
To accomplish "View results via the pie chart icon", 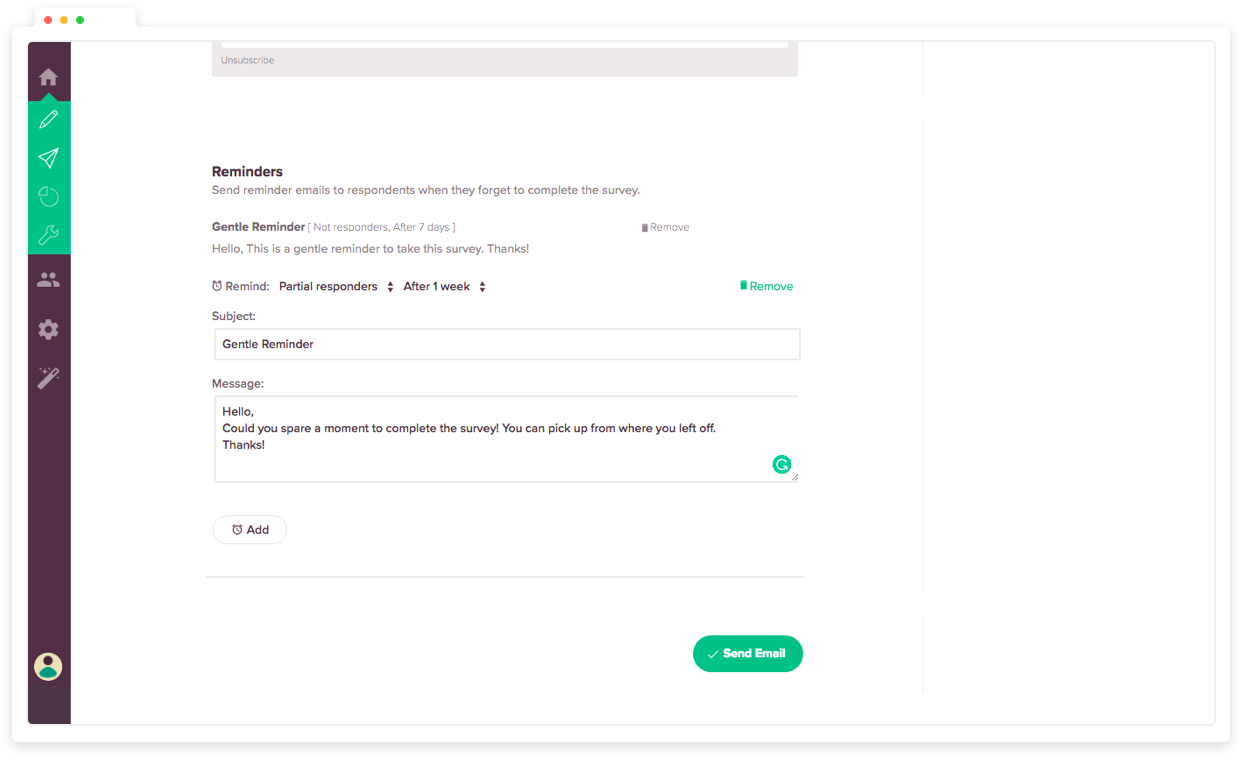I will 48,196.
